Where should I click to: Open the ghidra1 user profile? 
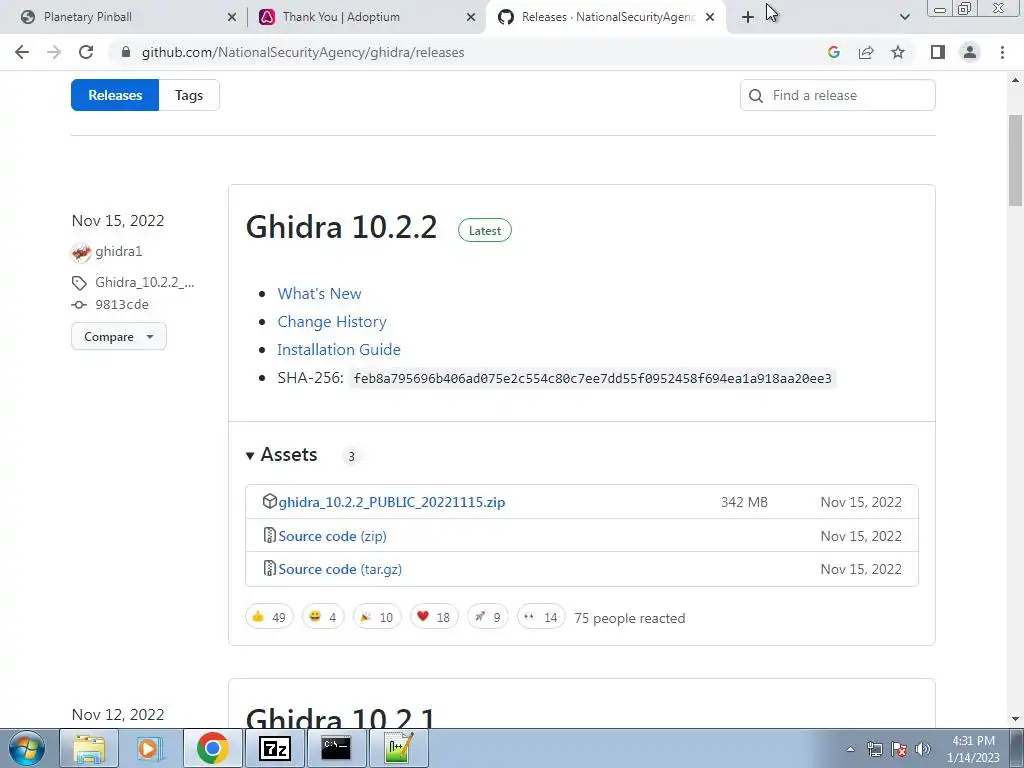click(x=118, y=251)
